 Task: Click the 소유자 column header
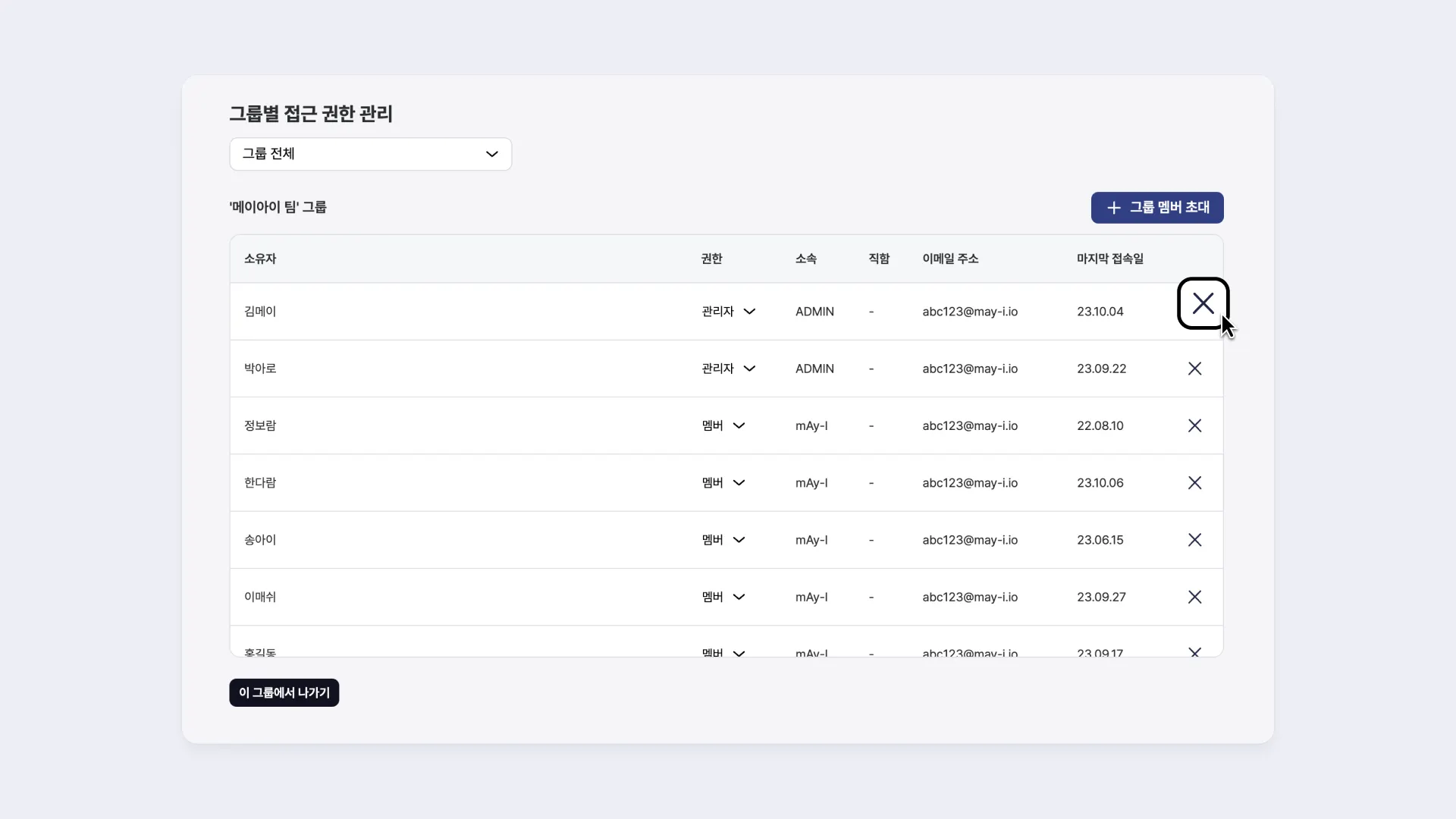click(x=260, y=259)
